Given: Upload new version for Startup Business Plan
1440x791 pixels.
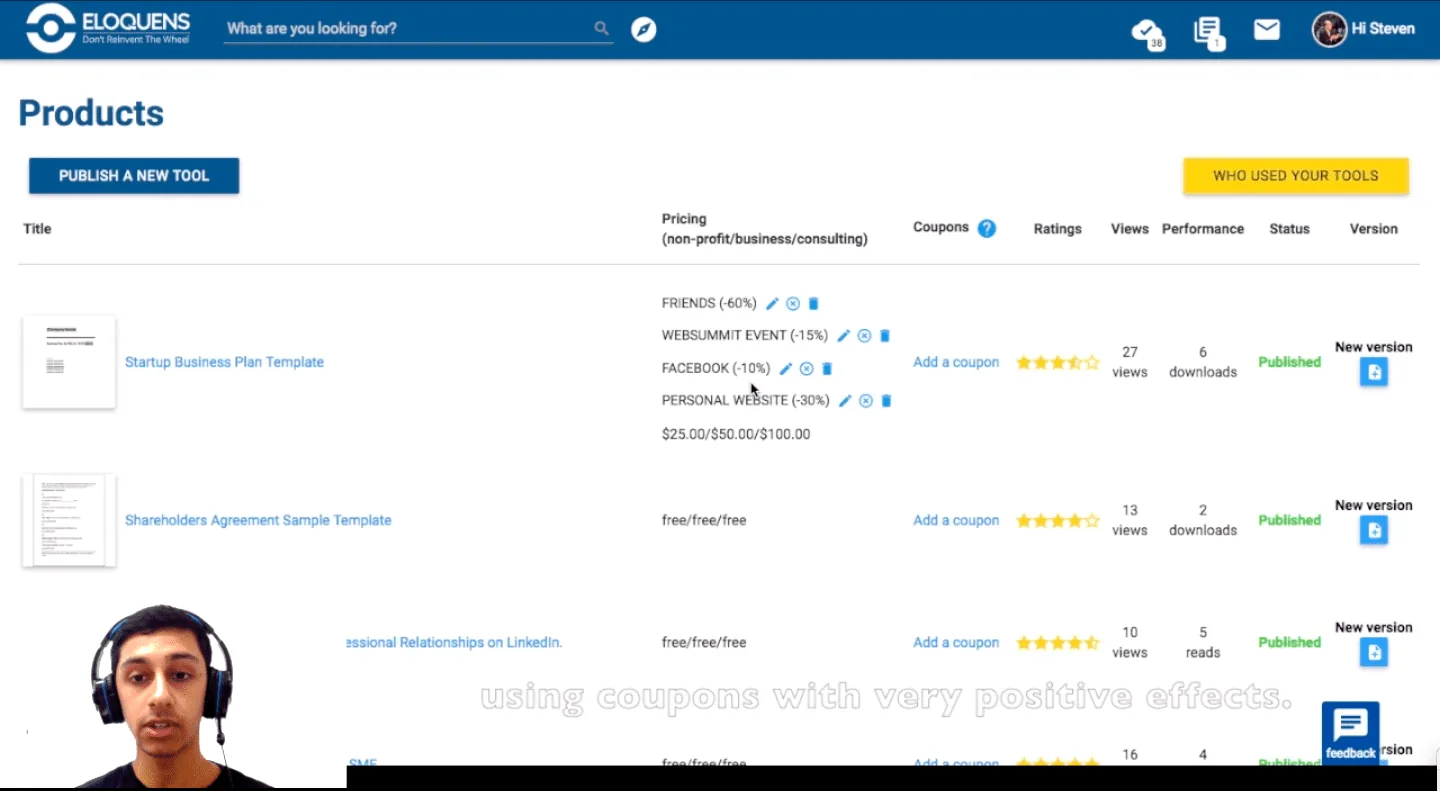Looking at the screenshot, I should pyautogui.click(x=1374, y=372).
